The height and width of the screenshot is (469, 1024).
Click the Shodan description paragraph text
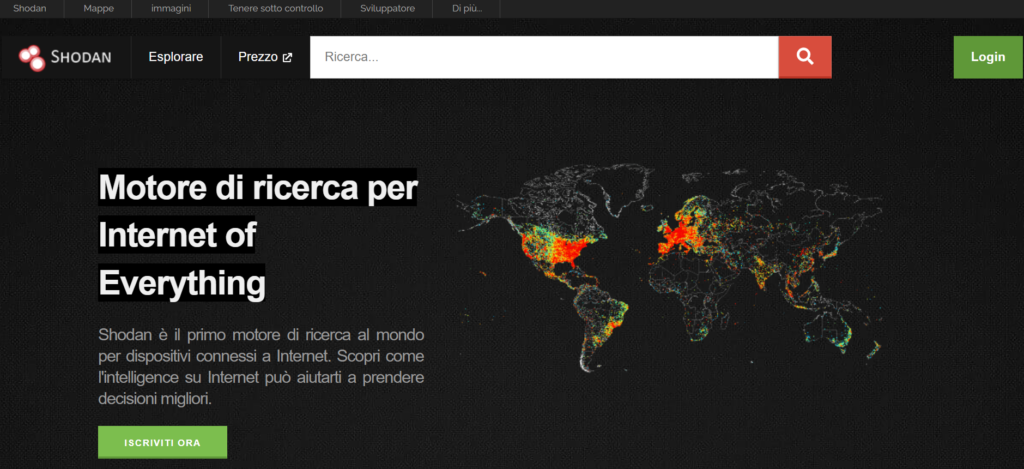tap(261, 366)
